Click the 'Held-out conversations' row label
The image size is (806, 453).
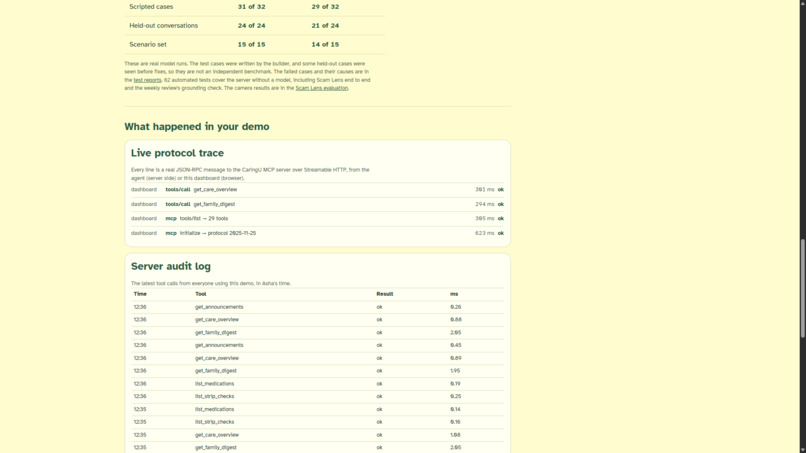[163, 26]
